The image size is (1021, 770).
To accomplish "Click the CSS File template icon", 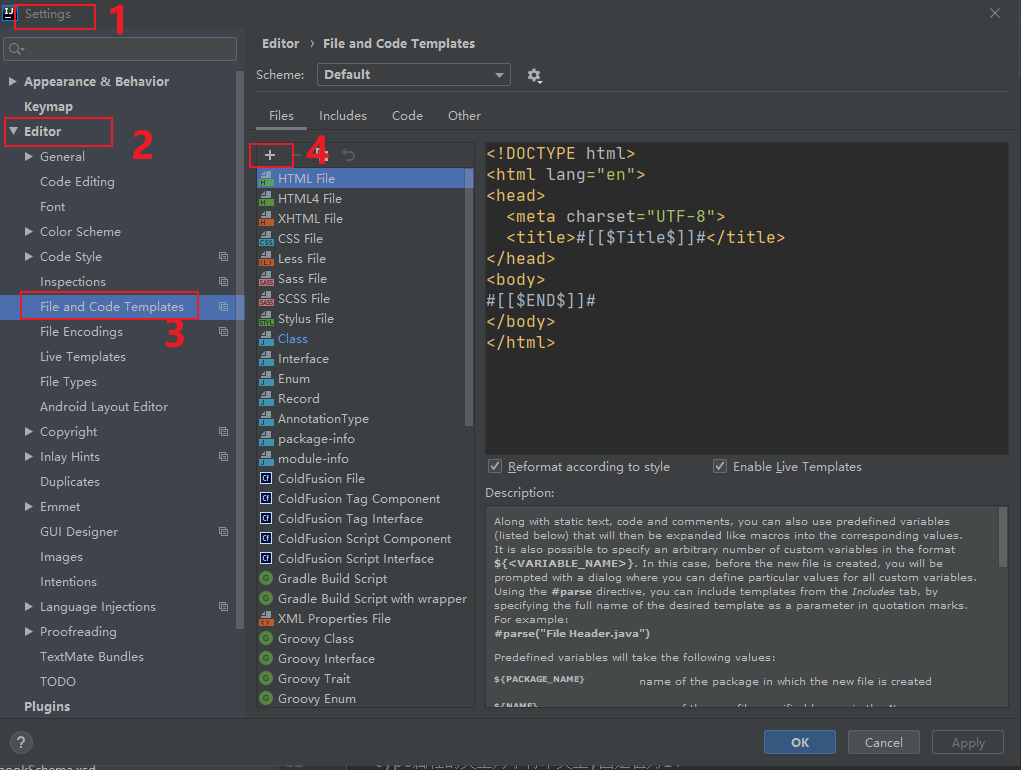I will pyautogui.click(x=266, y=239).
